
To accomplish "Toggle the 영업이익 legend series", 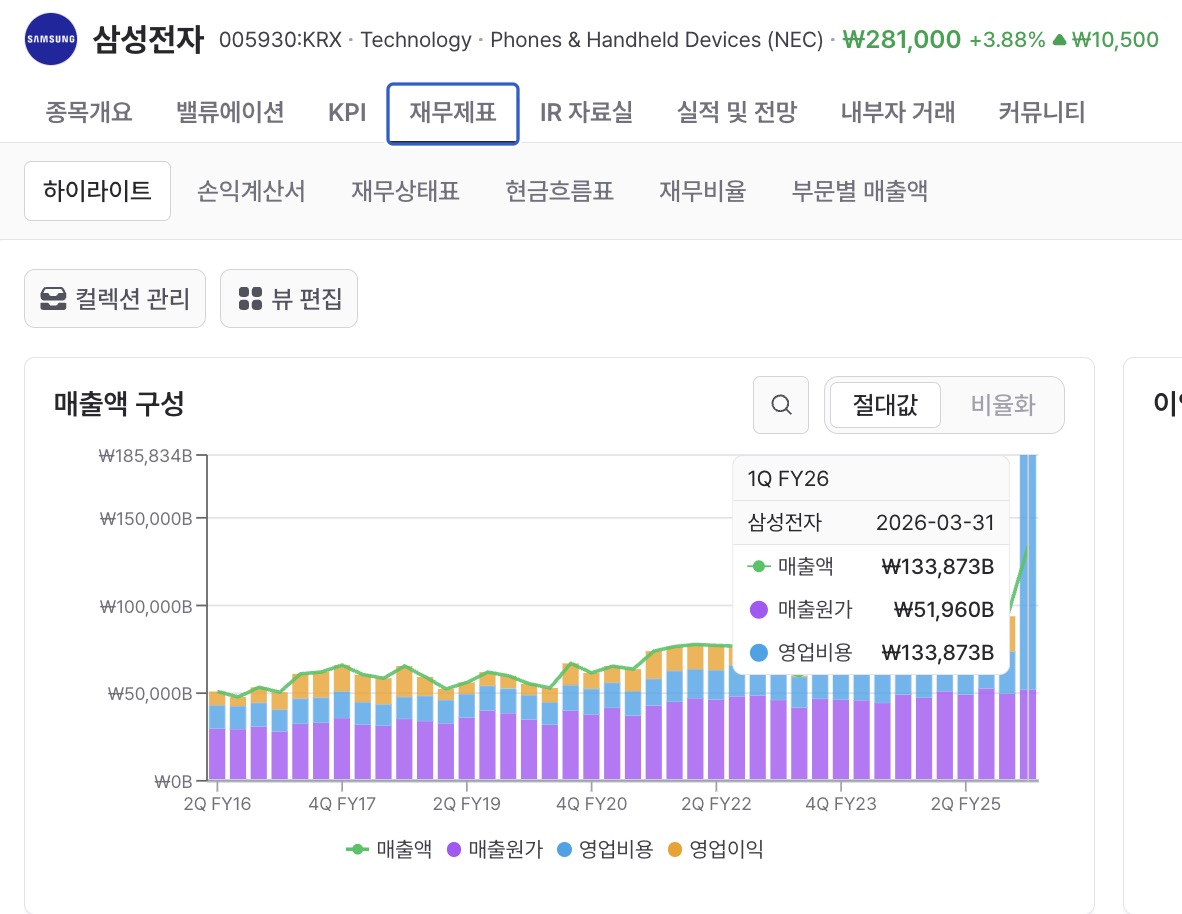I will coord(715,849).
